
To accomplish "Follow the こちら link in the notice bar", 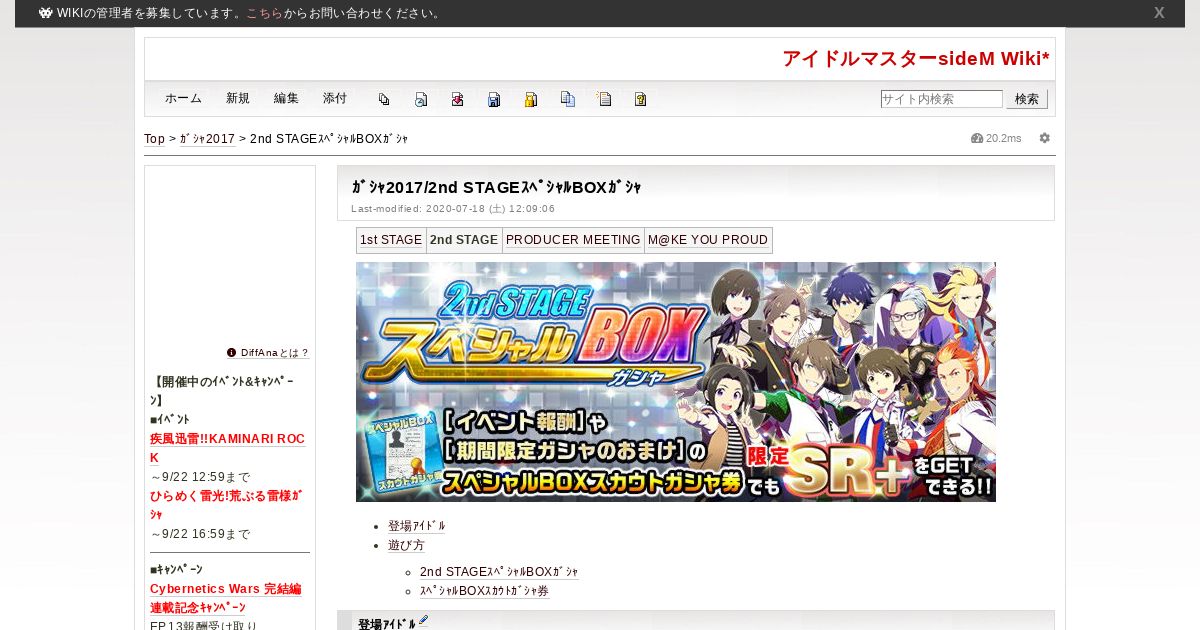I will [264, 13].
